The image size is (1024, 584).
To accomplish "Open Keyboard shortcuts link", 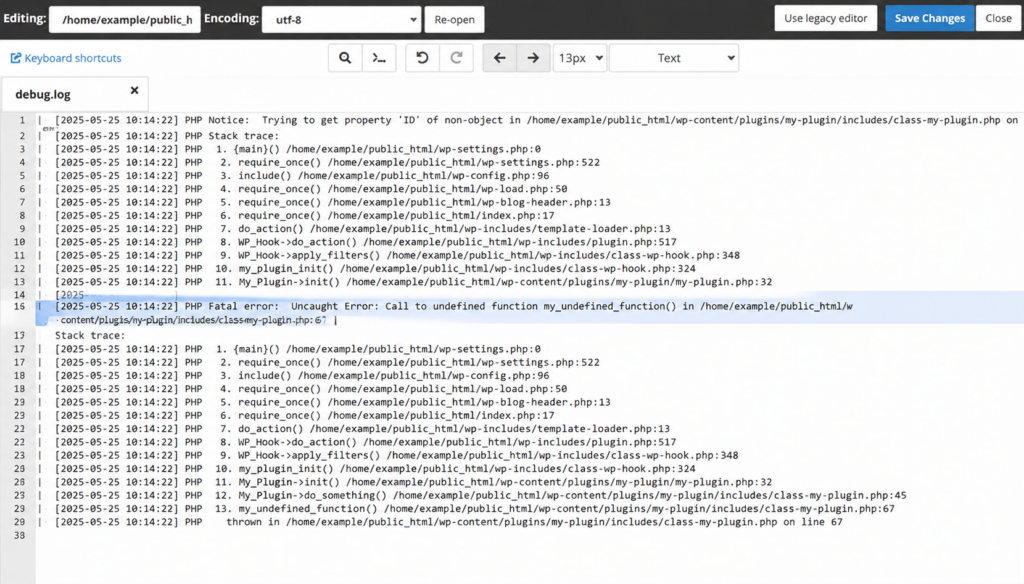I will (x=66, y=58).
